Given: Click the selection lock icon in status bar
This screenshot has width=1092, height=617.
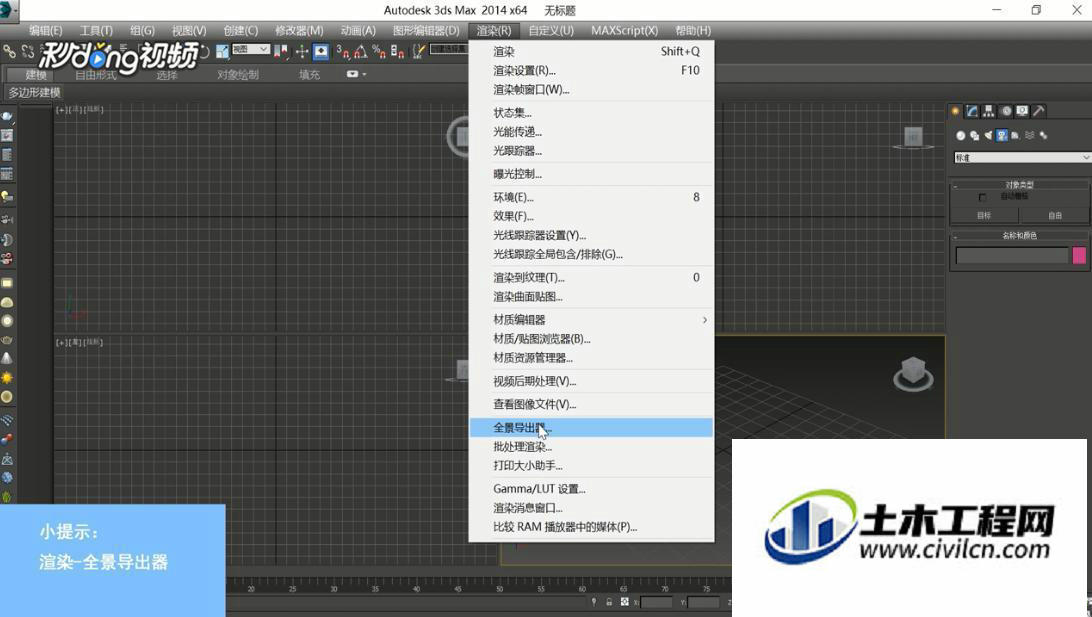Looking at the screenshot, I should [x=609, y=602].
